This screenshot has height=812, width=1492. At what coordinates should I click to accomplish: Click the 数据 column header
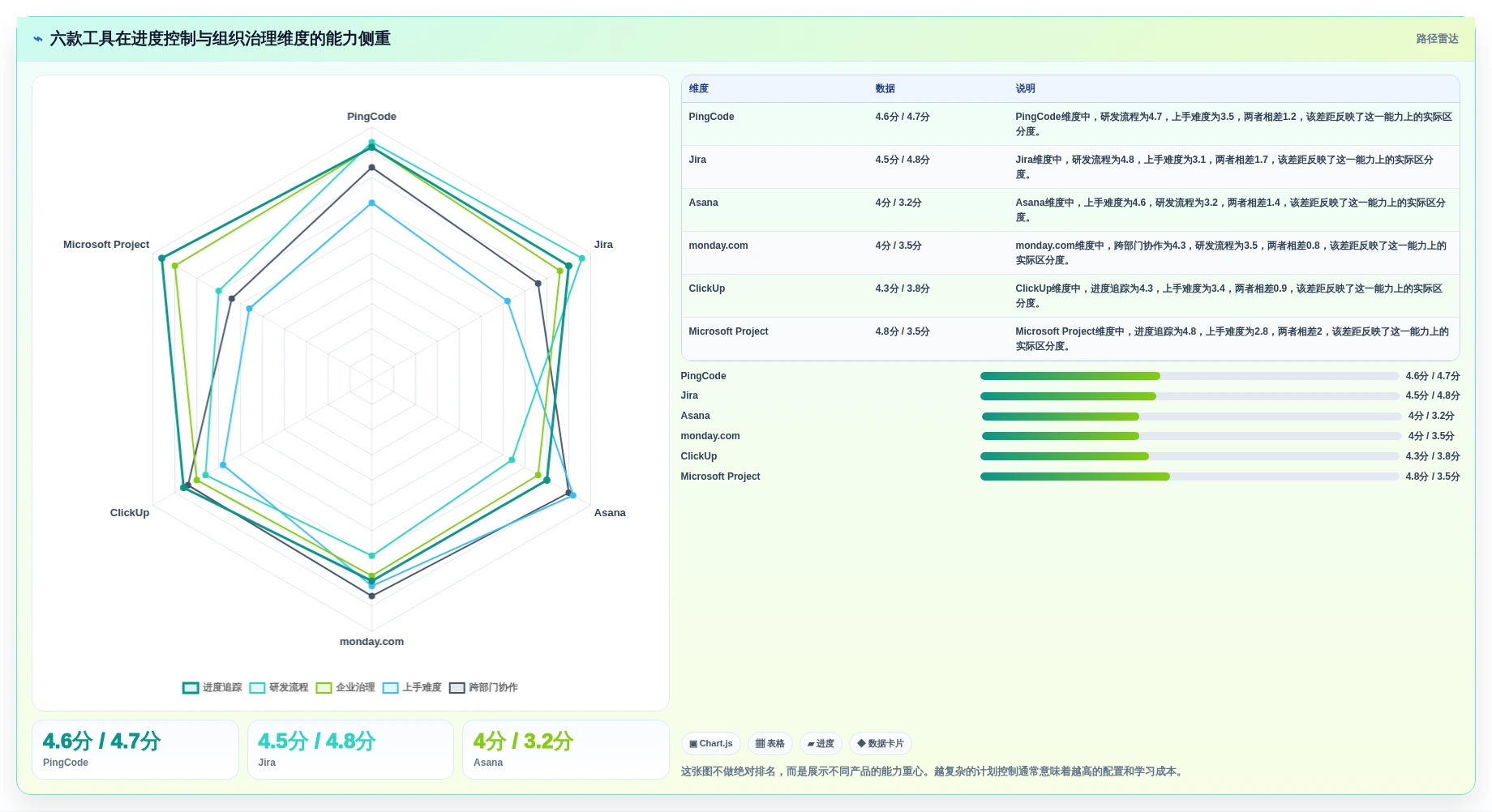(x=885, y=89)
